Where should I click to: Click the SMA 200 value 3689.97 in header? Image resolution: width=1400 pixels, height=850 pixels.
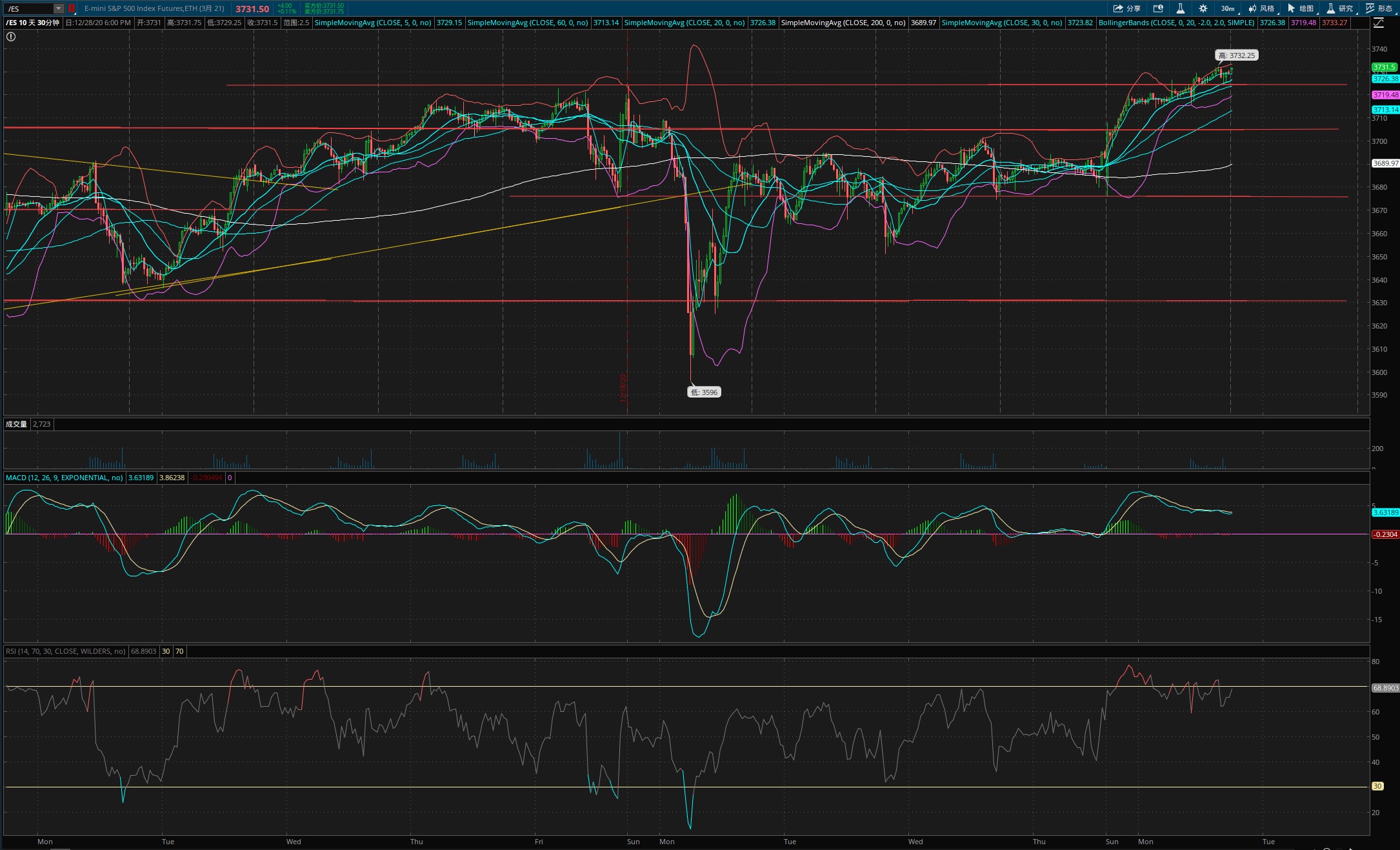pyautogui.click(x=924, y=23)
